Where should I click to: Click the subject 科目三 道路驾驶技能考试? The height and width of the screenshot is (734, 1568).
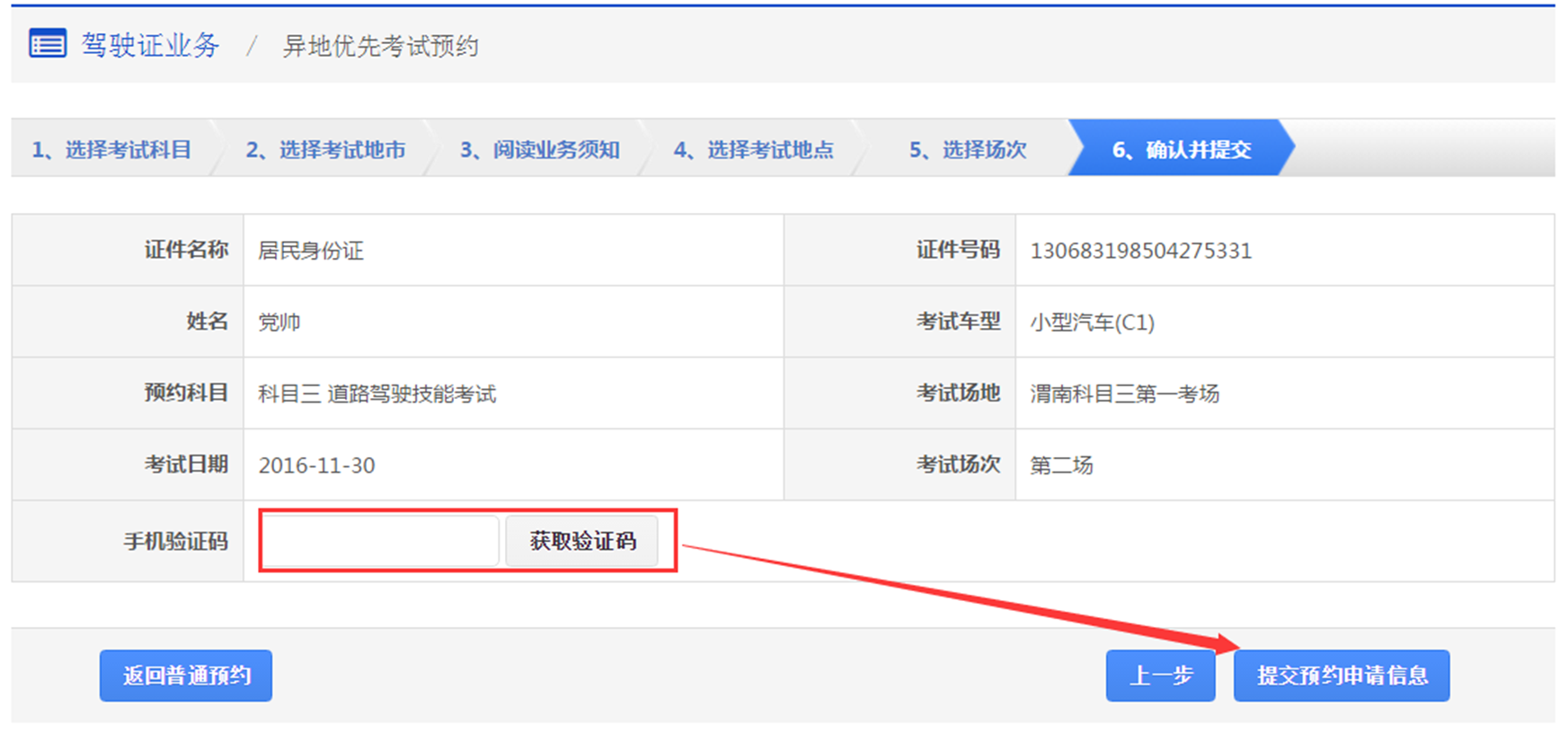(376, 394)
